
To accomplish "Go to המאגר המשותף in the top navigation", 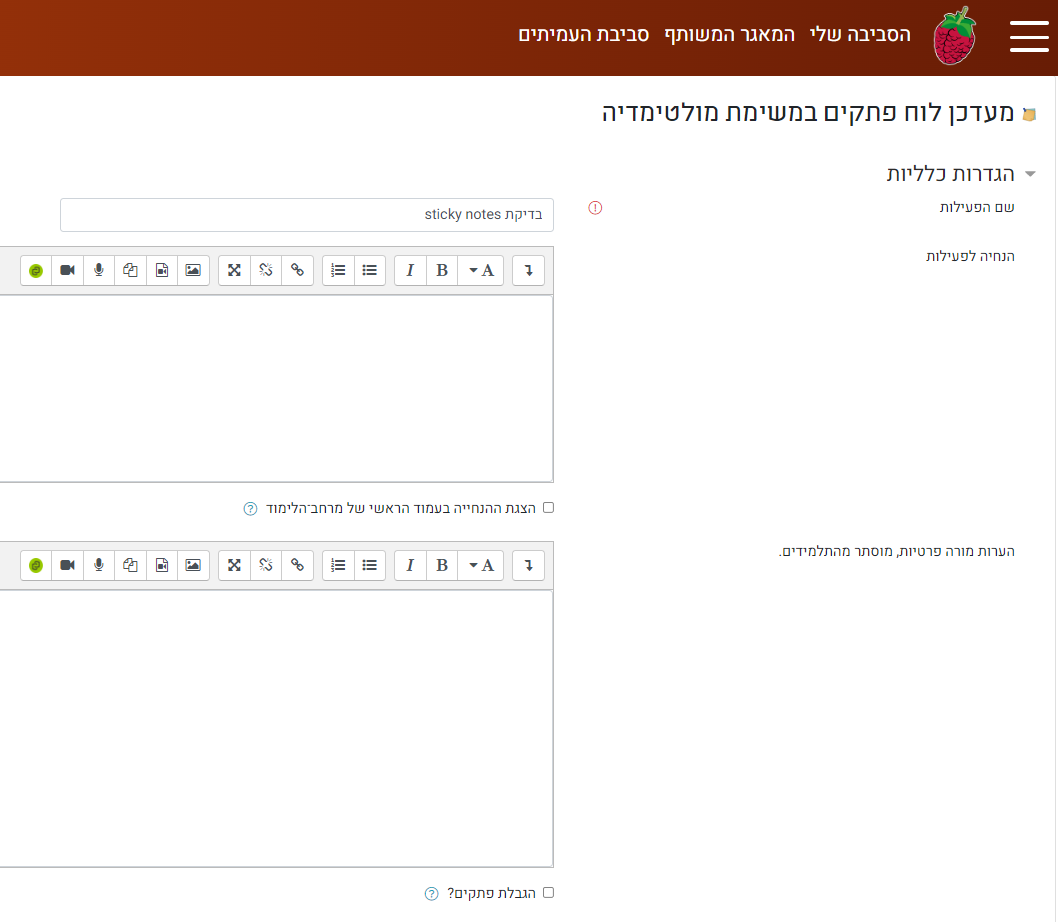I will coord(730,35).
